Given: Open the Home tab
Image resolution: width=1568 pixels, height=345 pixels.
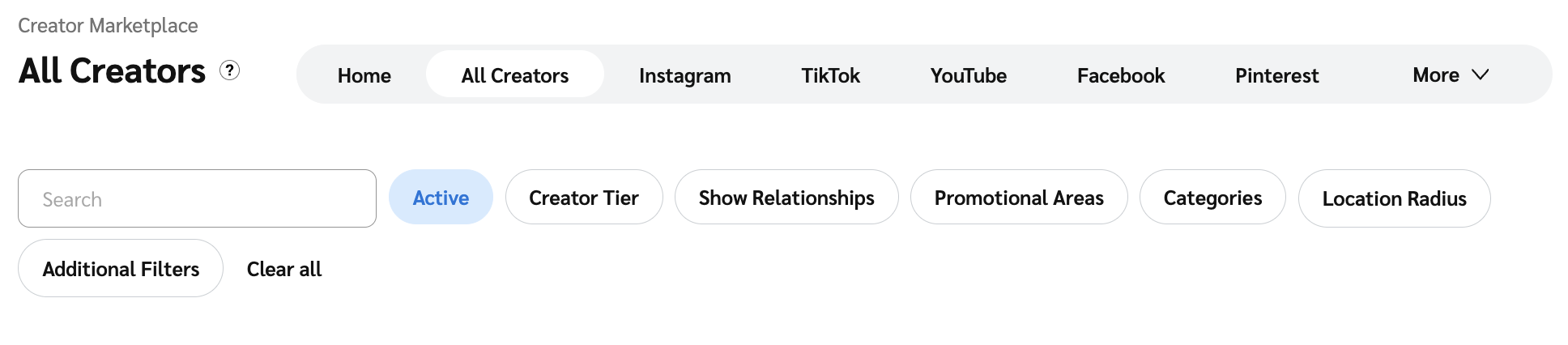Looking at the screenshot, I should pos(364,75).
